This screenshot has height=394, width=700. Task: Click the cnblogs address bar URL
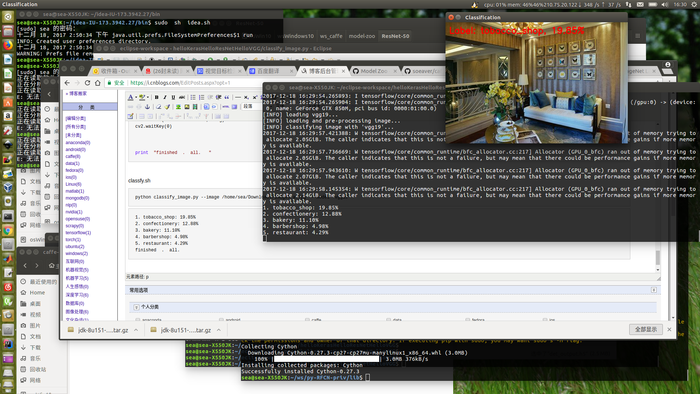tap(180, 83)
